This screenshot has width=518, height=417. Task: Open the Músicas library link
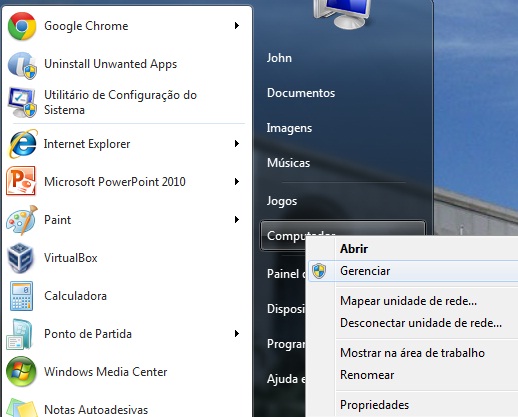click(x=289, y=163)
